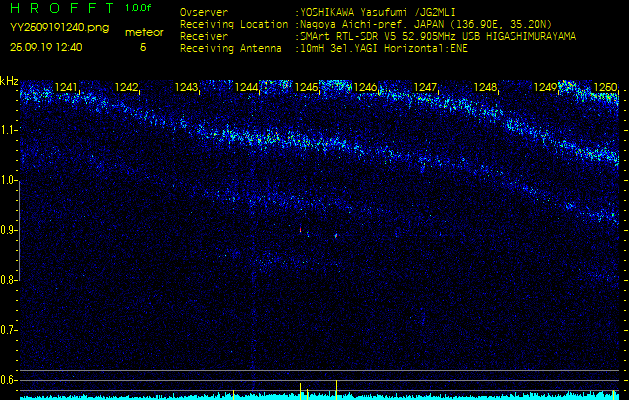The image size is (629, 400).
Task: Select the 1241 time marker
Action: pyautogui.click(x=67, y=88)
